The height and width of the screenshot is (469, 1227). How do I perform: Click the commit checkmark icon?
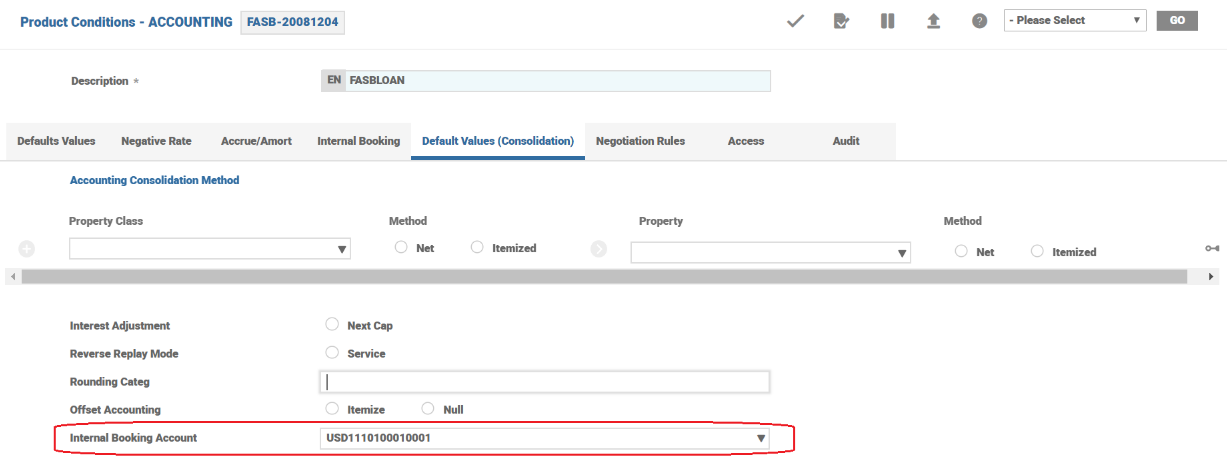point(796,21)
